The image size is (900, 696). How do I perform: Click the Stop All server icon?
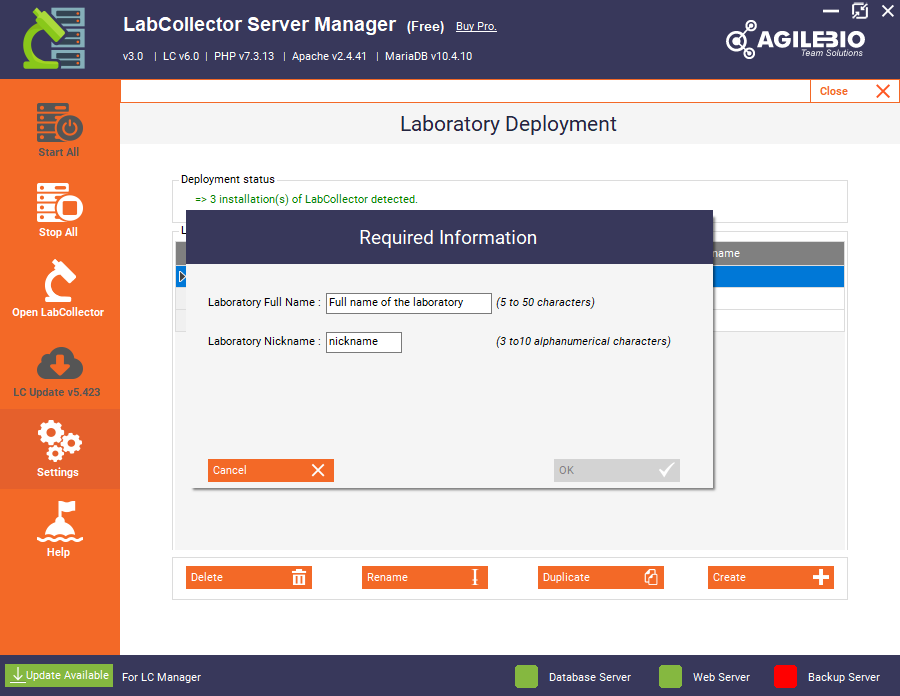pyautogui.click(x=60, y=203)
